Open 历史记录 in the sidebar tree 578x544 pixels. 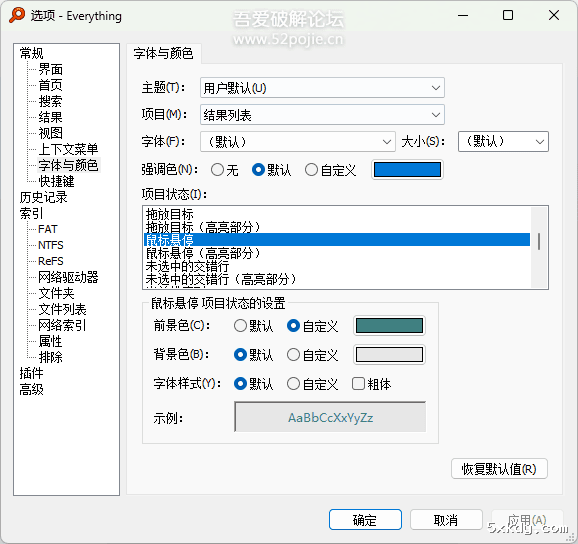click(x=43, y=197)
